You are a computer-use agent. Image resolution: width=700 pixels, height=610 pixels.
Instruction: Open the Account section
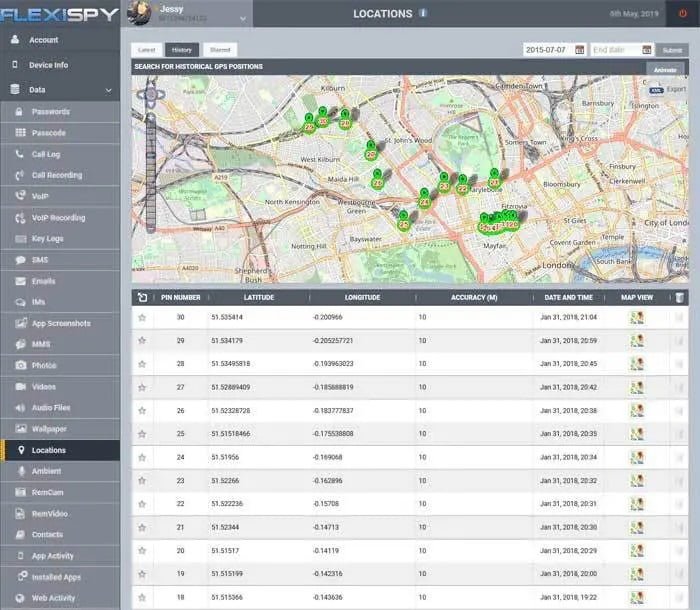(60, 40)
